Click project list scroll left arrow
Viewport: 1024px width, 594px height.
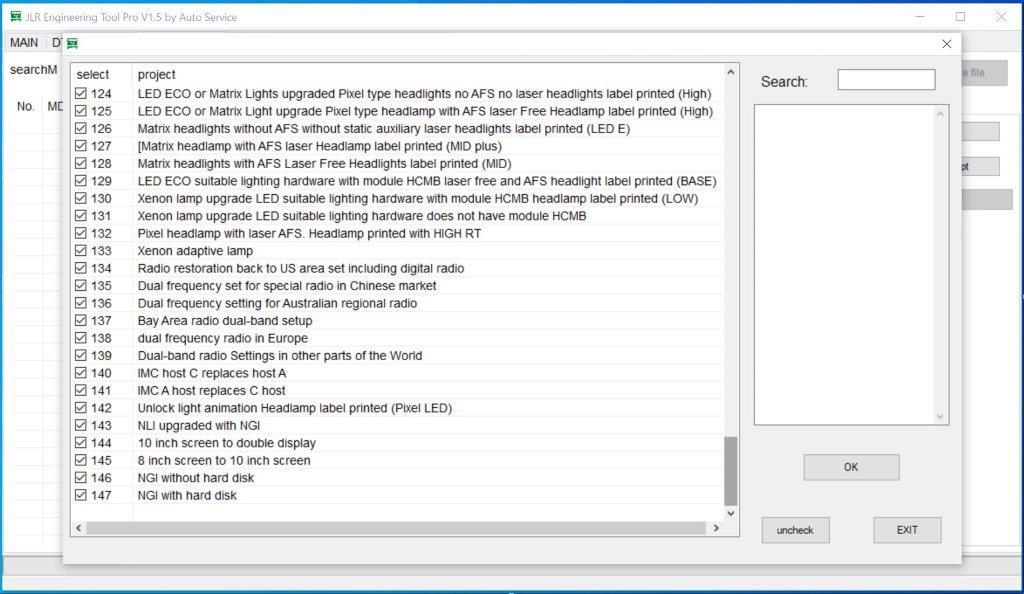click(x=79, y=528)
